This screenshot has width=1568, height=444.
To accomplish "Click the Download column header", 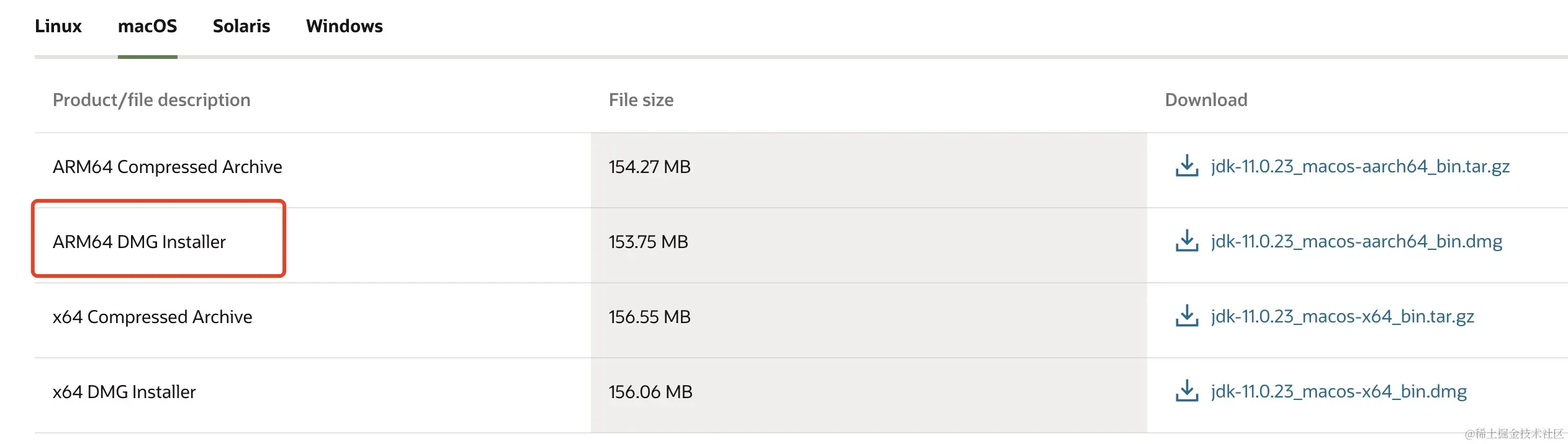I will [x=1205, y=100].
